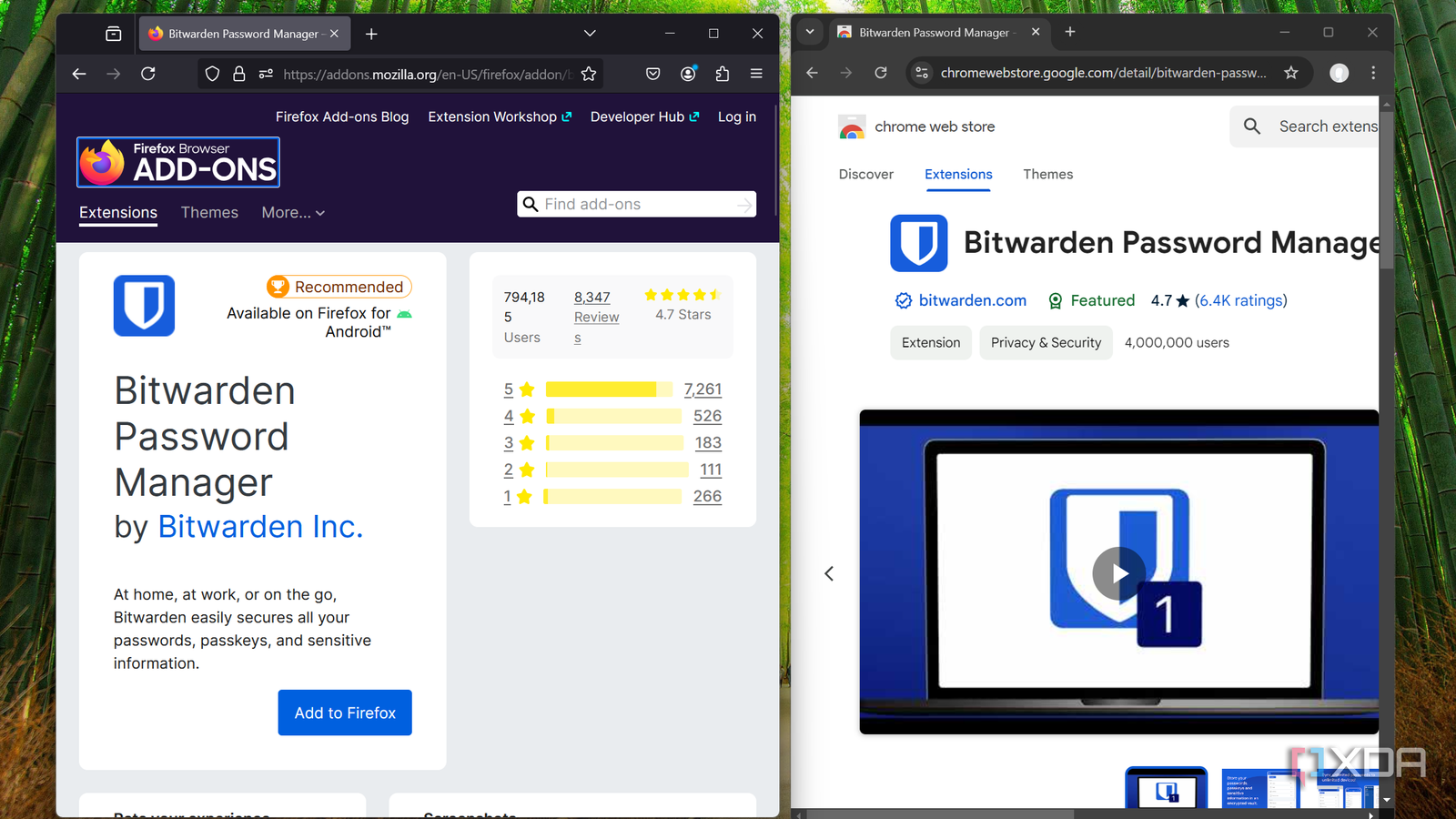Bookmark page with Chrome star icon
Image resolution: width=1456 pixels, height=819 pixels.
click(1290, 73)
